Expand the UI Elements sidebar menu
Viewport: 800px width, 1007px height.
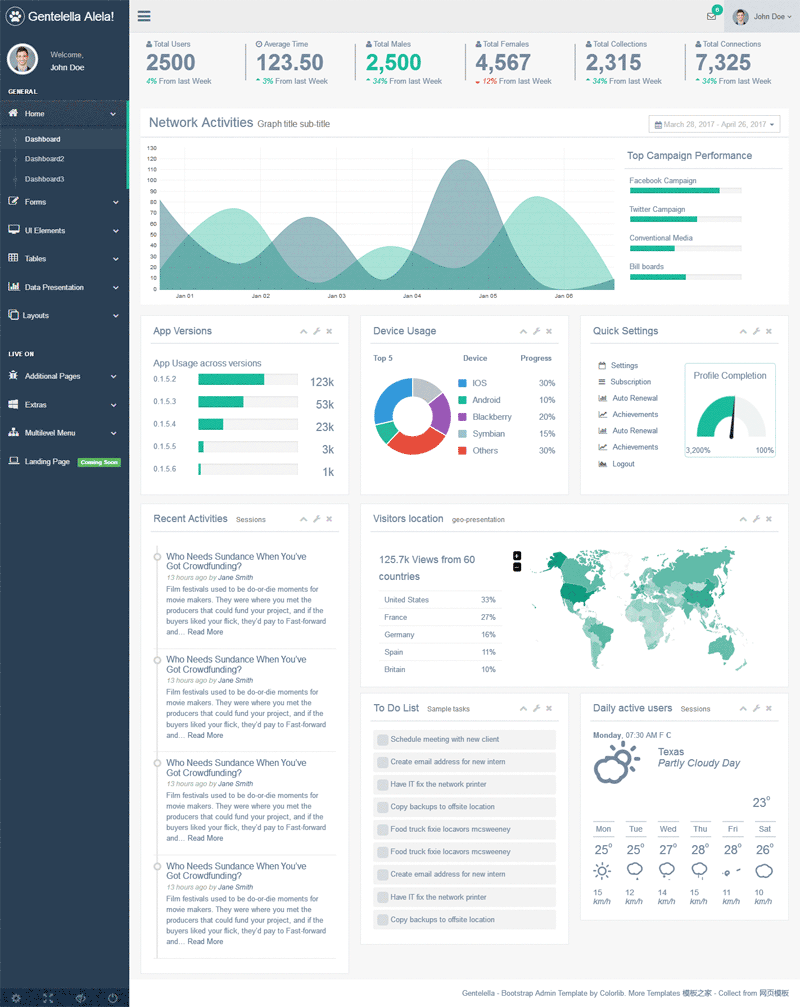point(64,230)
